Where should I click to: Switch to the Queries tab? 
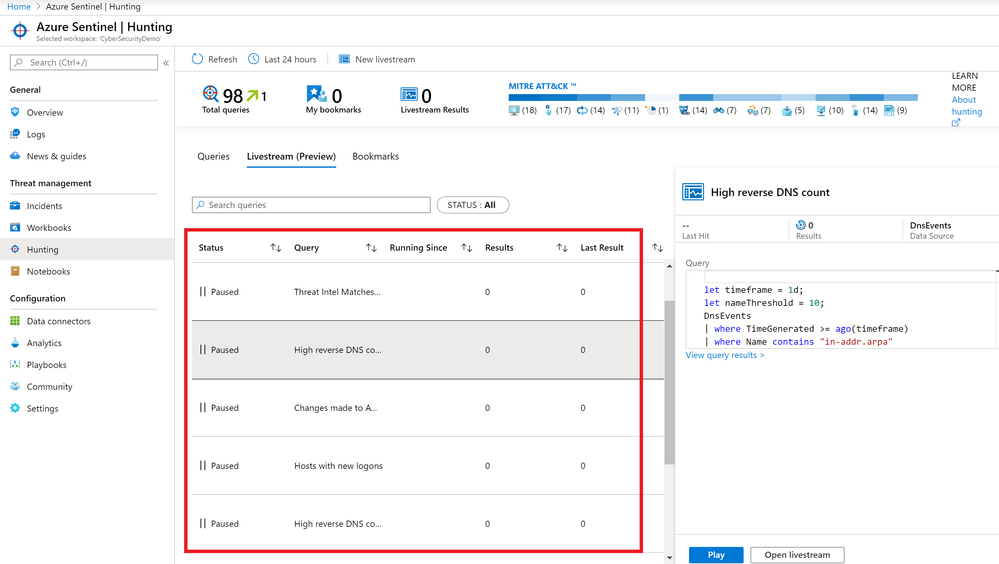(213, 156)
